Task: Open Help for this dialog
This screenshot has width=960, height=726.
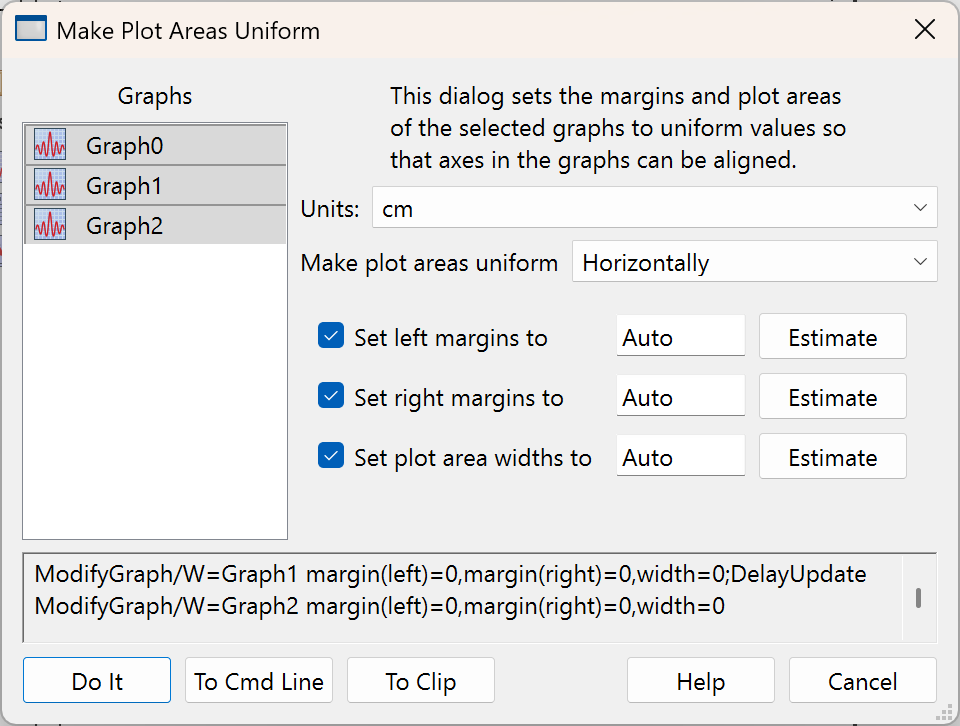Action: pos(700,681)
